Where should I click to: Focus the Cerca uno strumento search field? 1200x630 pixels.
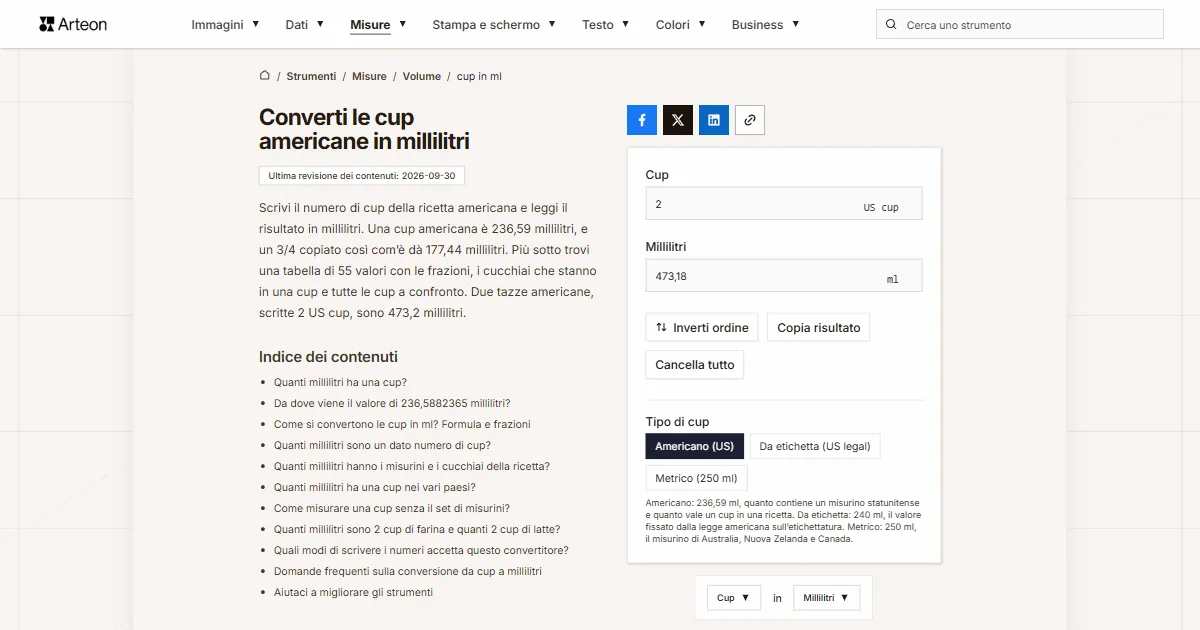(x=1020, y=24)
